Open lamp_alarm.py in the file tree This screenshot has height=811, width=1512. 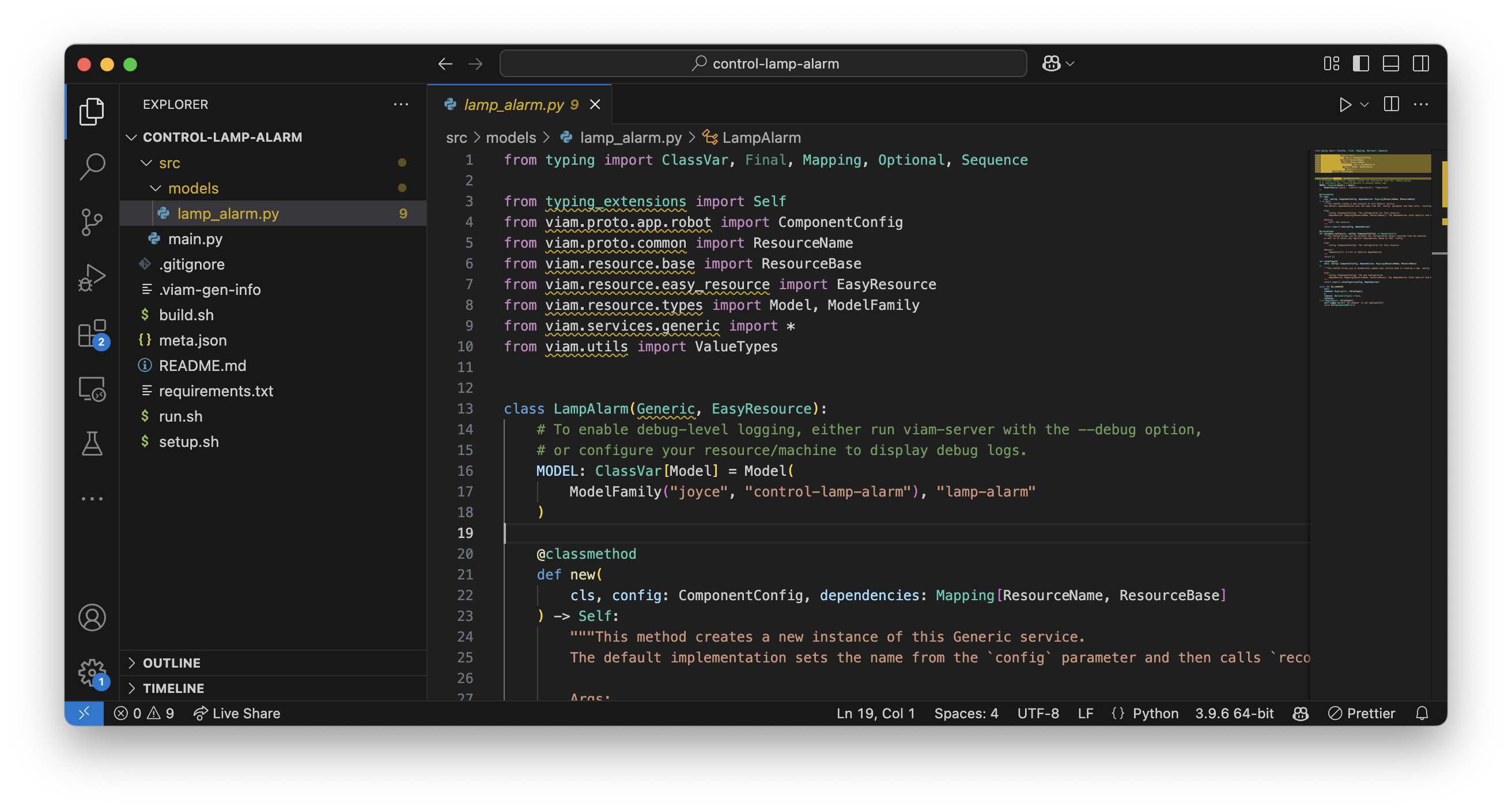pos(273,213)
